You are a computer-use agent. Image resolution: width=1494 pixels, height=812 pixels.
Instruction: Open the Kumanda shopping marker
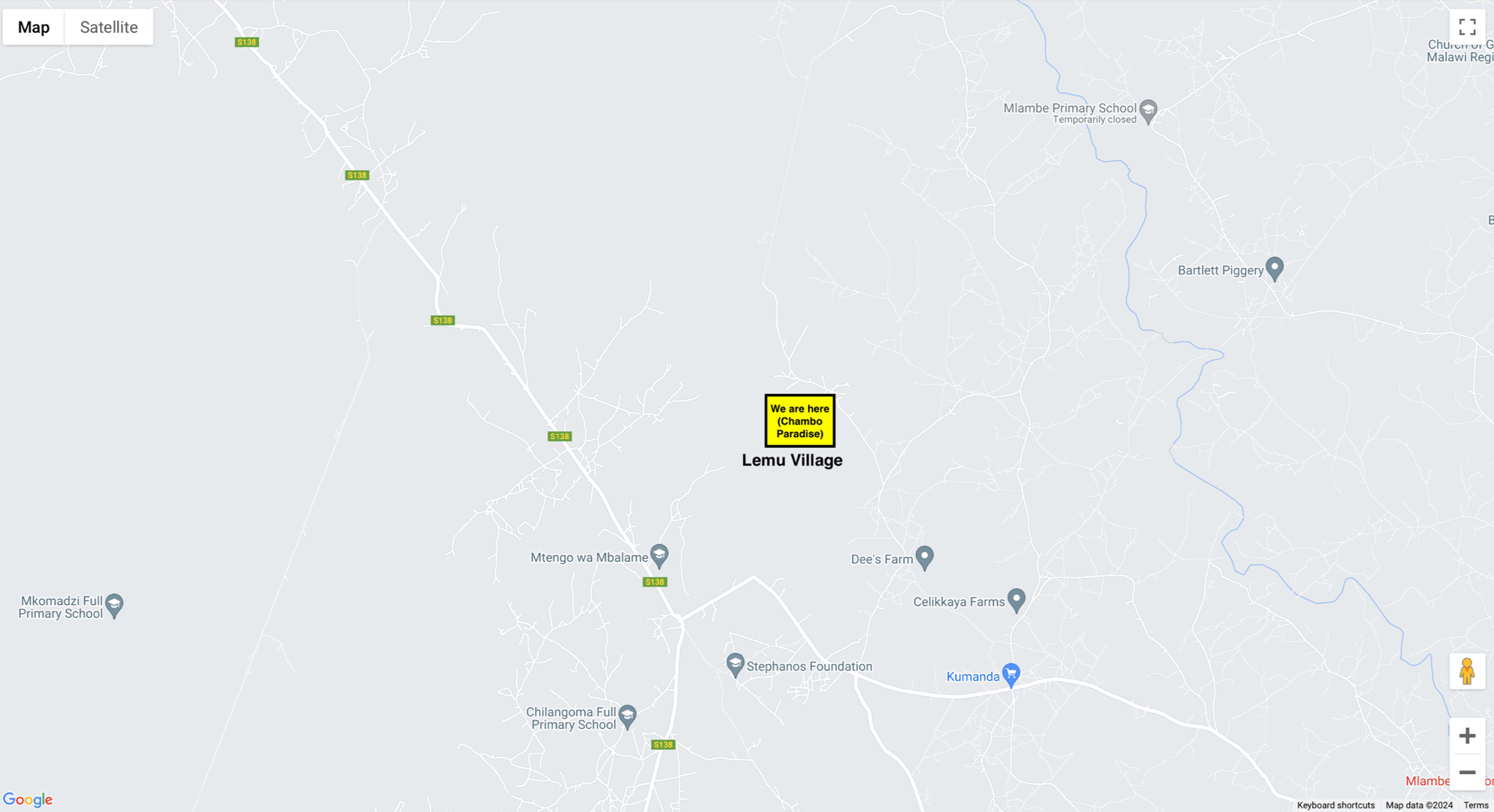(x=1011, y=675)
